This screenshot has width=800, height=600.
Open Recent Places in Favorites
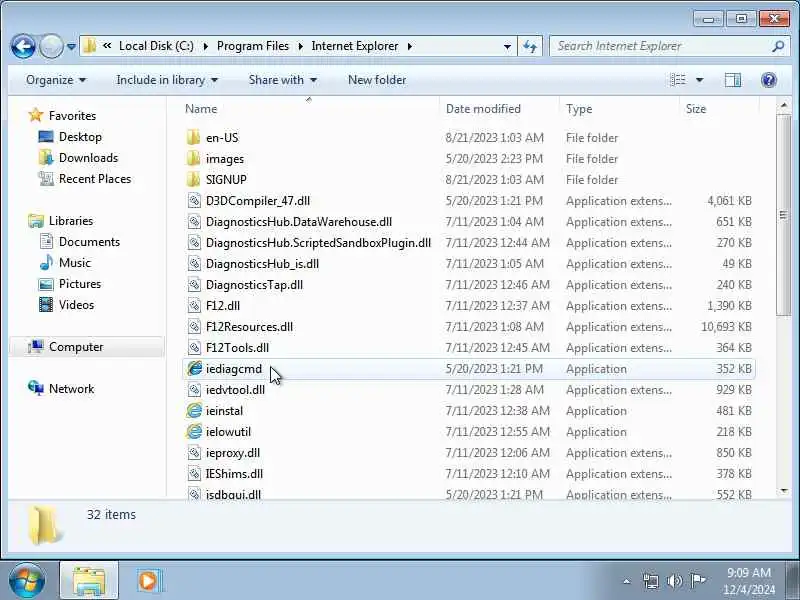(95, 179)
